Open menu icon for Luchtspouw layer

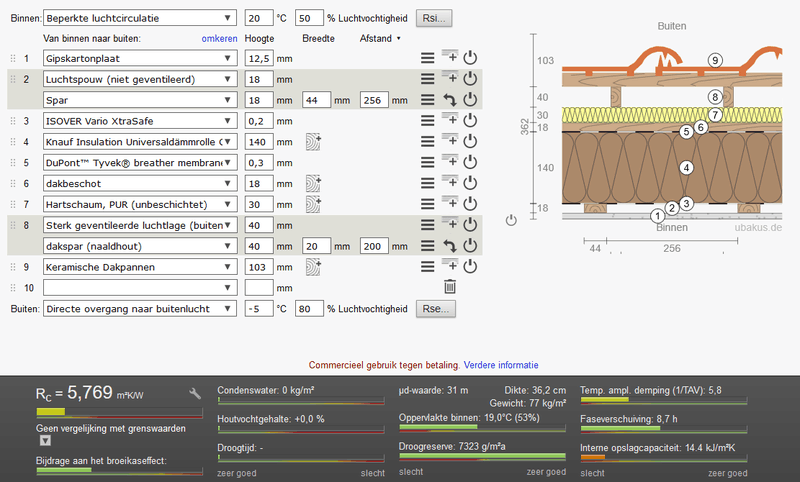click(428, 79)
